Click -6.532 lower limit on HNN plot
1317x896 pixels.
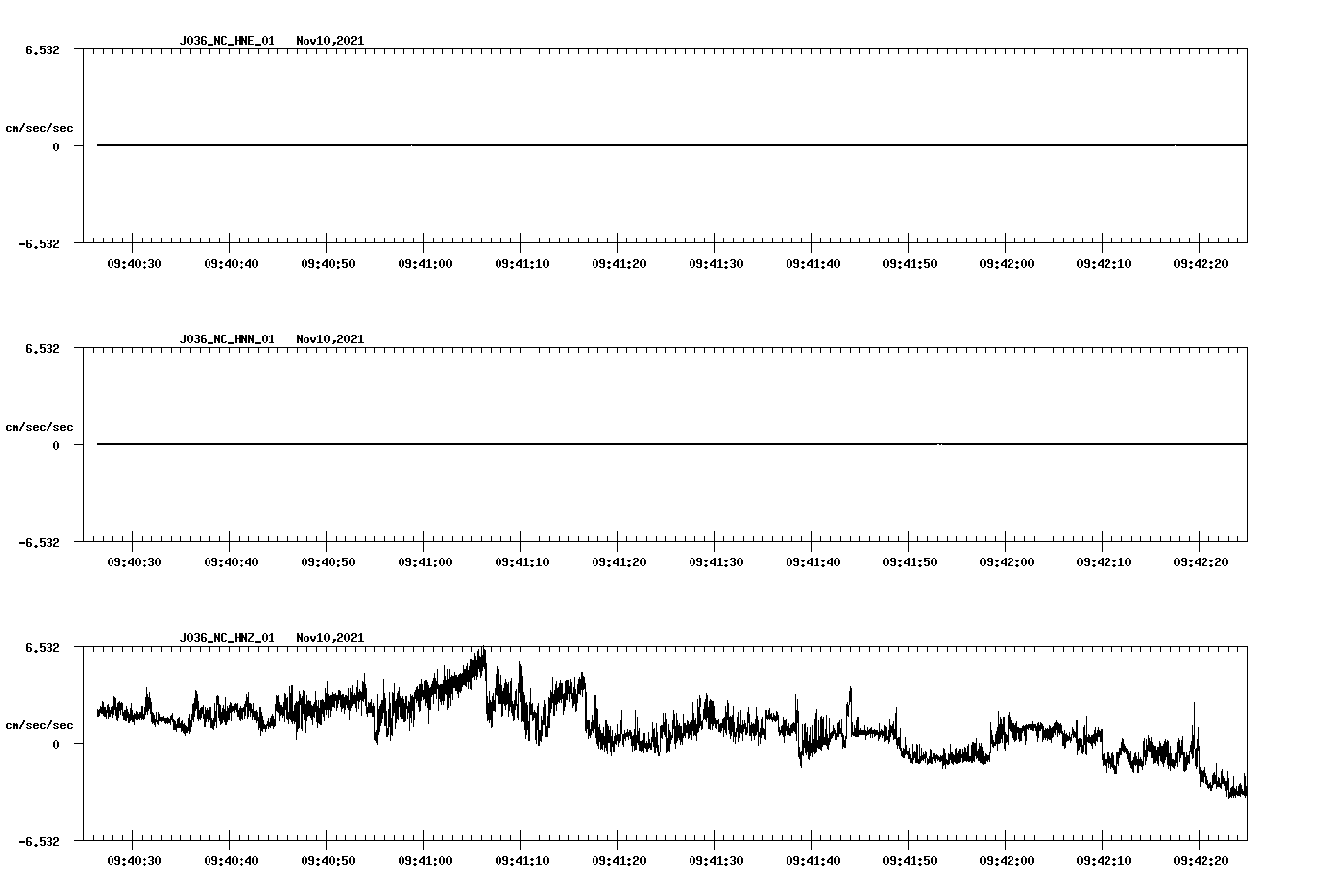[40, 542]
